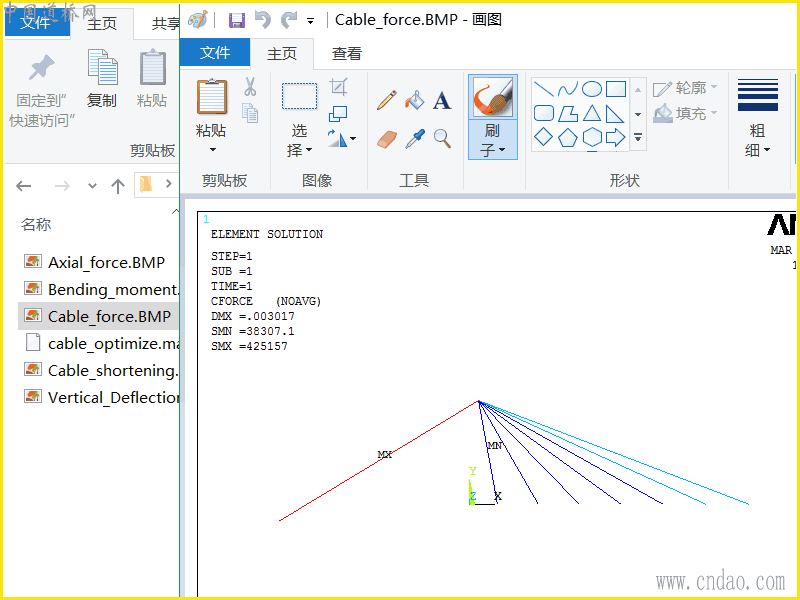Click the Paint application icon in title bar
Viewport: 800px width, 600px height.
click(x=198, y=20)
